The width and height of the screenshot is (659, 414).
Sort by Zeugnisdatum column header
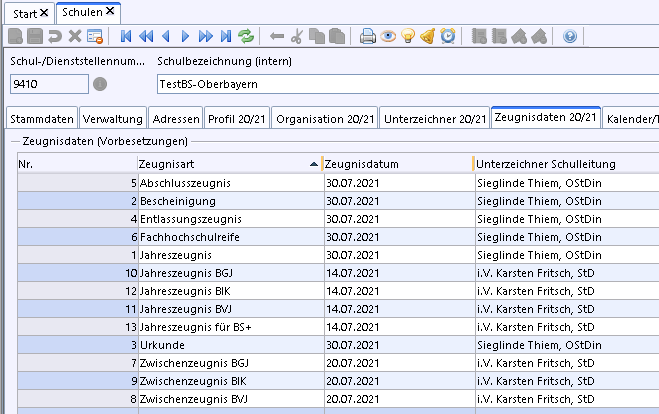click(398, 164)
